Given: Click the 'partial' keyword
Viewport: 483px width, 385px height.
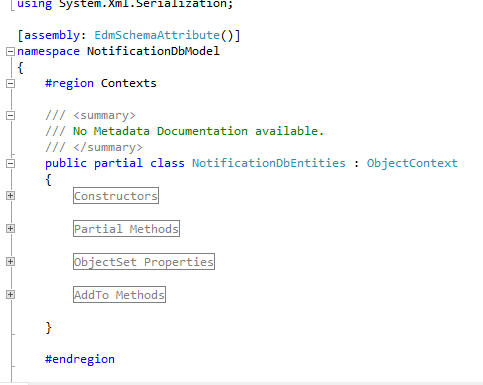Looking at the screenshot, I should pos(118,163).
